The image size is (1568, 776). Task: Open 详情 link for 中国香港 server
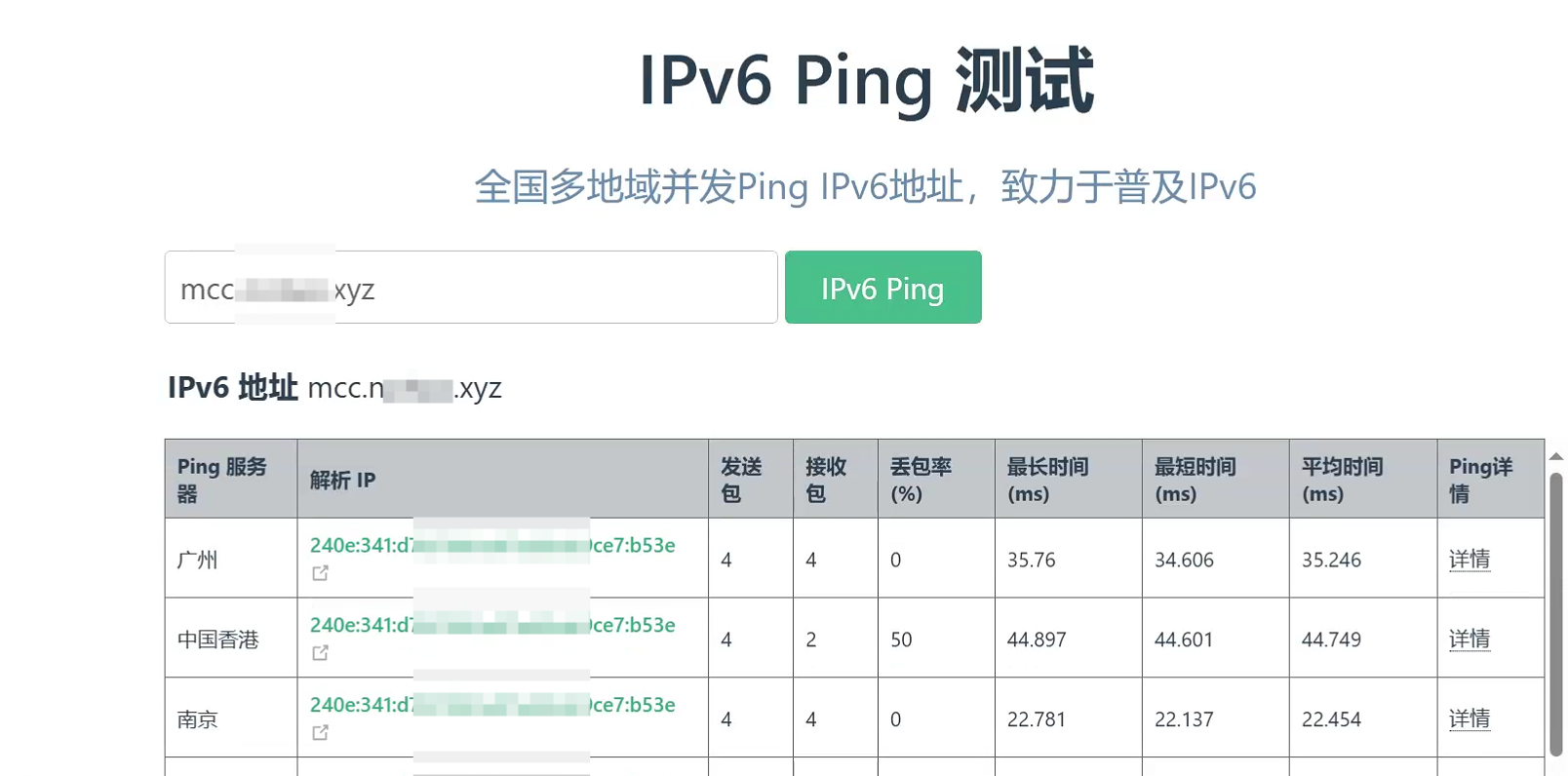(x=1470, y=640)
